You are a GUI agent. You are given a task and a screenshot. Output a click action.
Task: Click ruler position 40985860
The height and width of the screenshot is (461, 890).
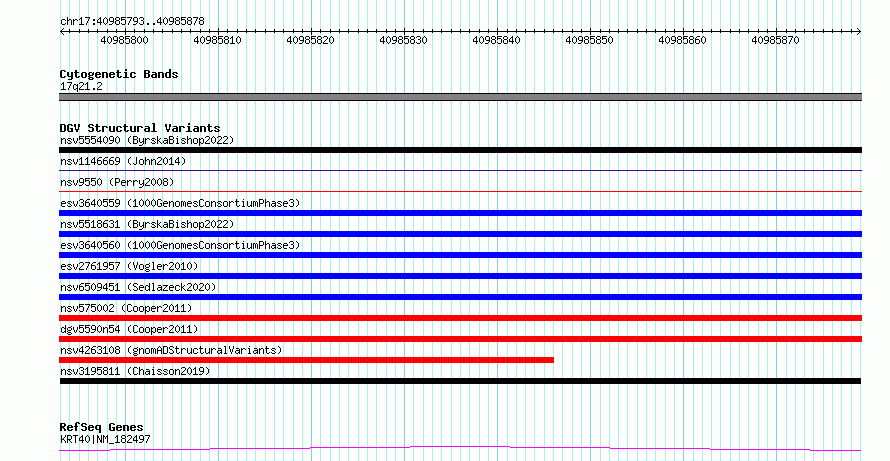(682, 41)
